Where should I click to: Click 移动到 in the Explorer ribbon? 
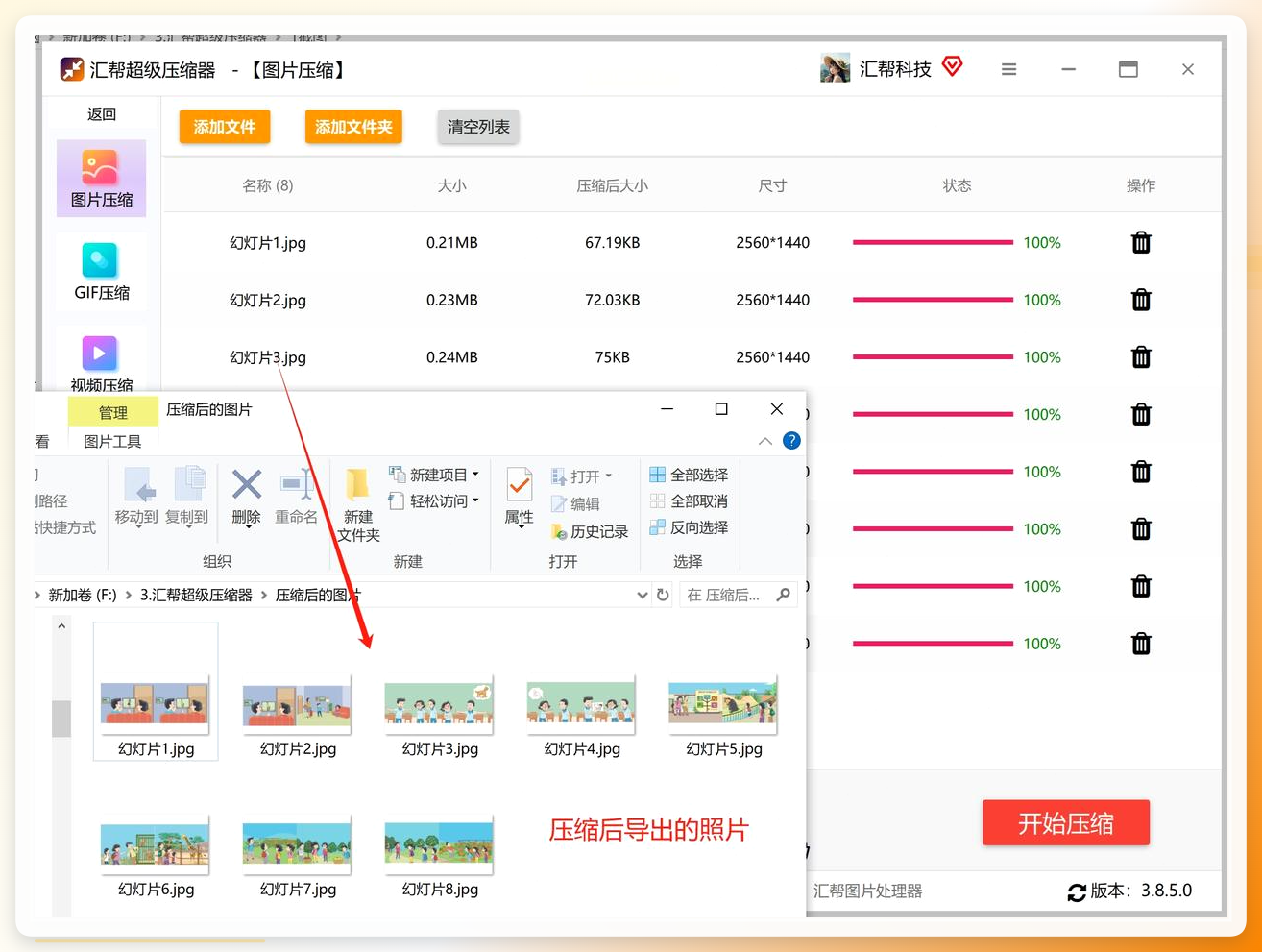click(136, 497)
